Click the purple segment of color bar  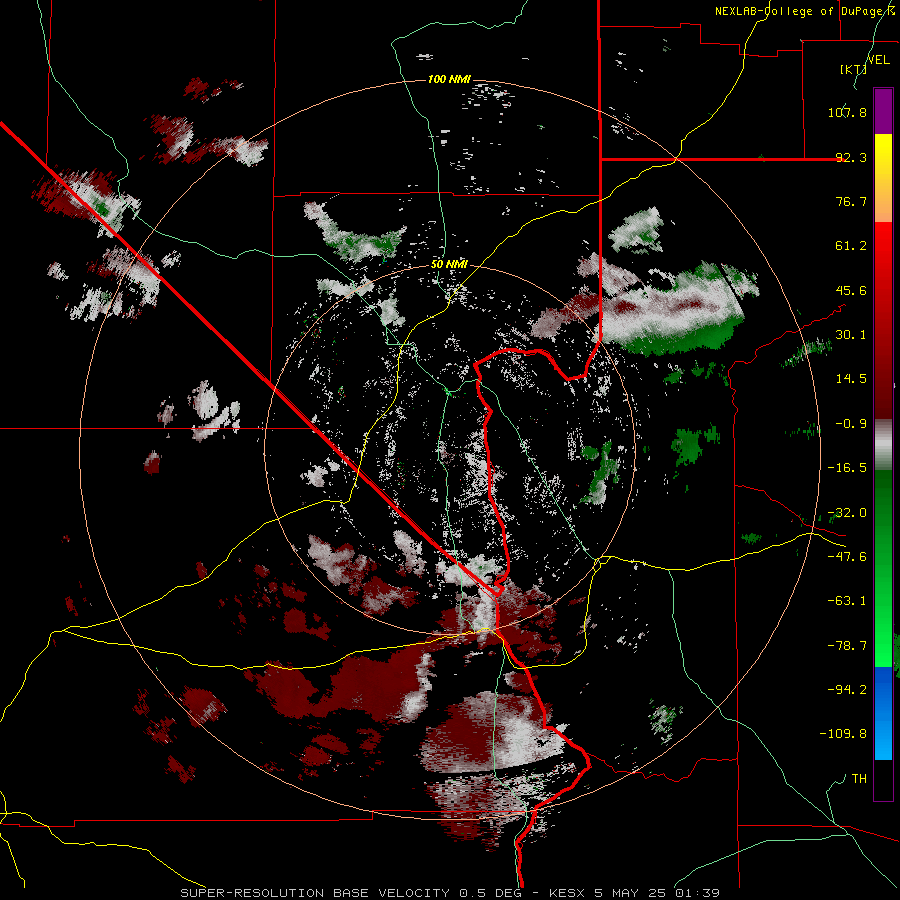coord(883,111)
